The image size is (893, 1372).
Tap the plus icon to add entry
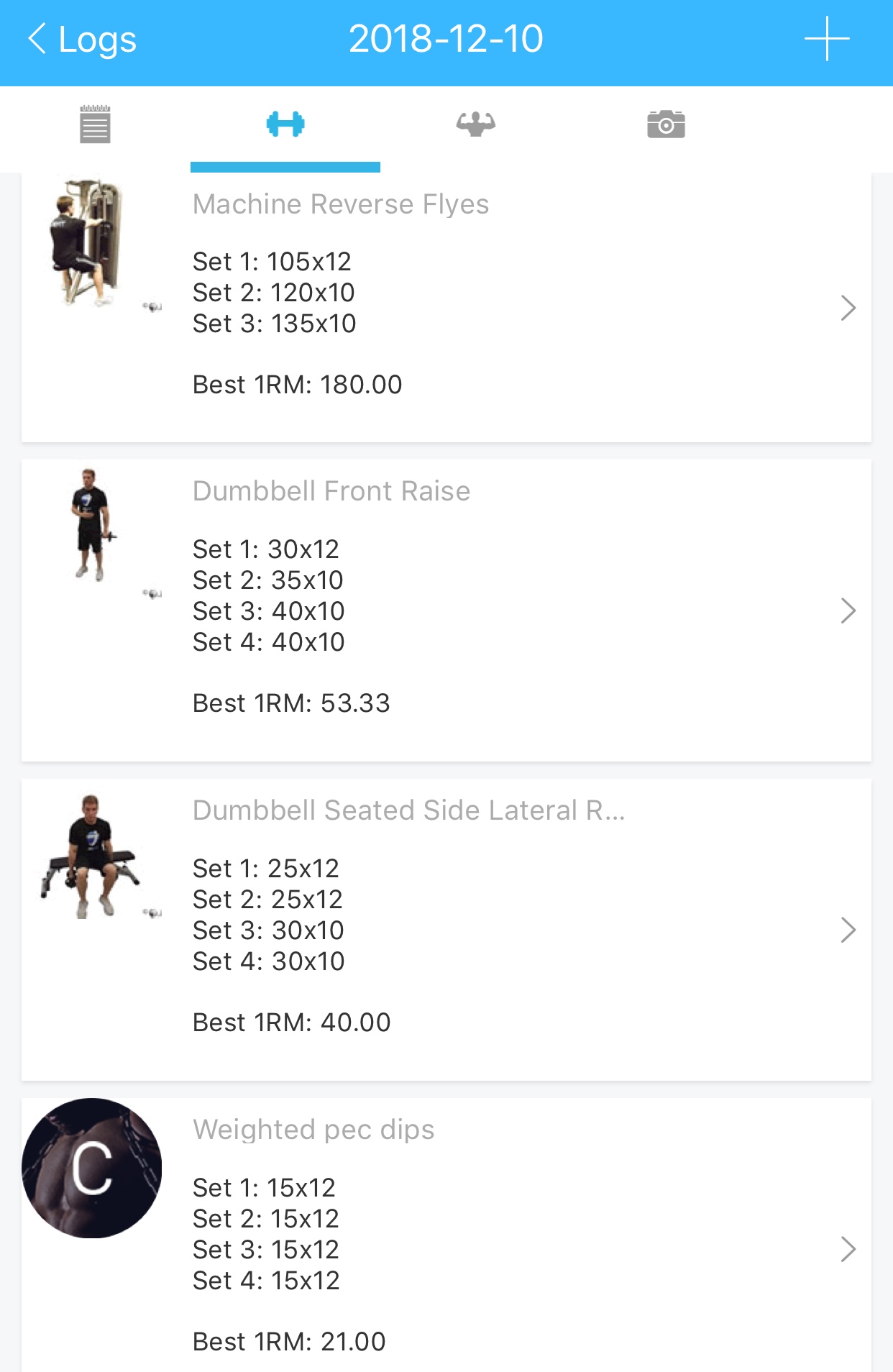coord(827,39)
